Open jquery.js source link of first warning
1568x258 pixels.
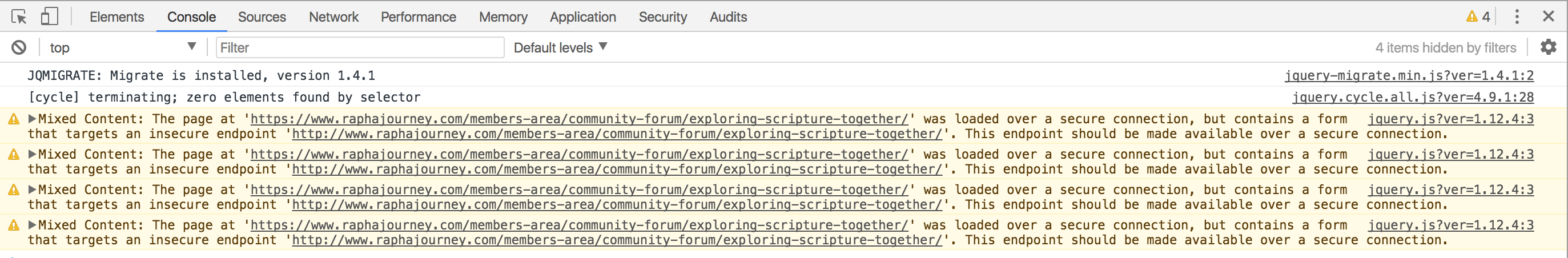1450,119
